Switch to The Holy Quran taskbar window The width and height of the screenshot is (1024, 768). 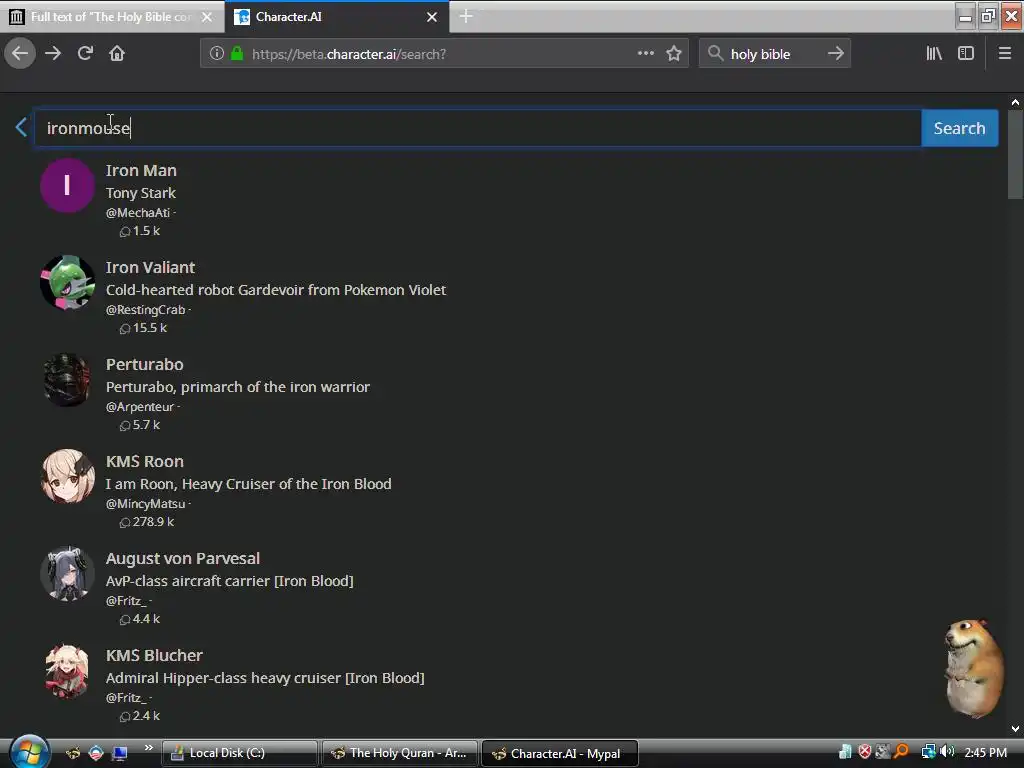[399, 753]
